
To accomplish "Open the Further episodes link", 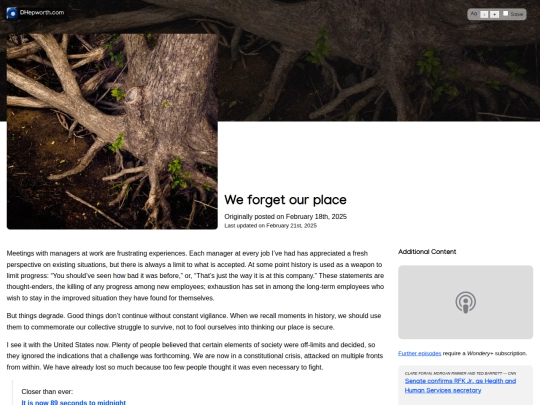I will [419, 353].
